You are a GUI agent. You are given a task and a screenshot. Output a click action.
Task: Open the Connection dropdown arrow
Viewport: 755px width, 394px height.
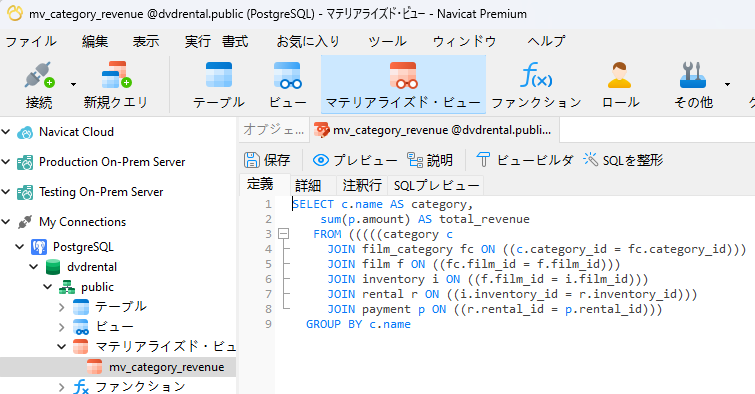[73, 84]
